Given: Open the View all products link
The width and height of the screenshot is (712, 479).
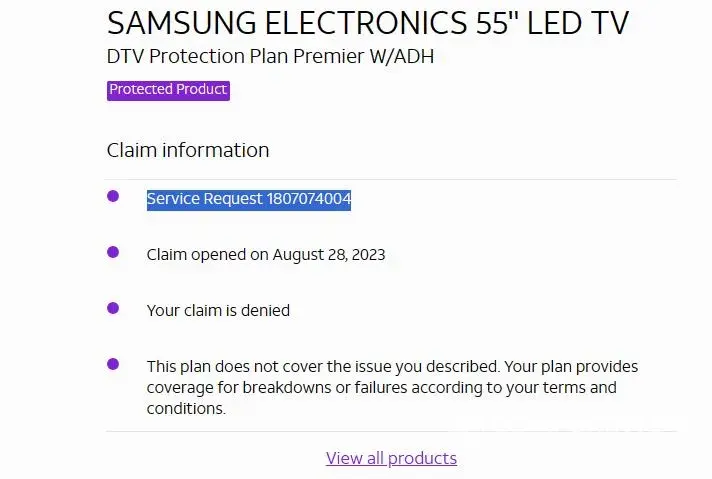Looking at the screenshot, I should point(391,458).
